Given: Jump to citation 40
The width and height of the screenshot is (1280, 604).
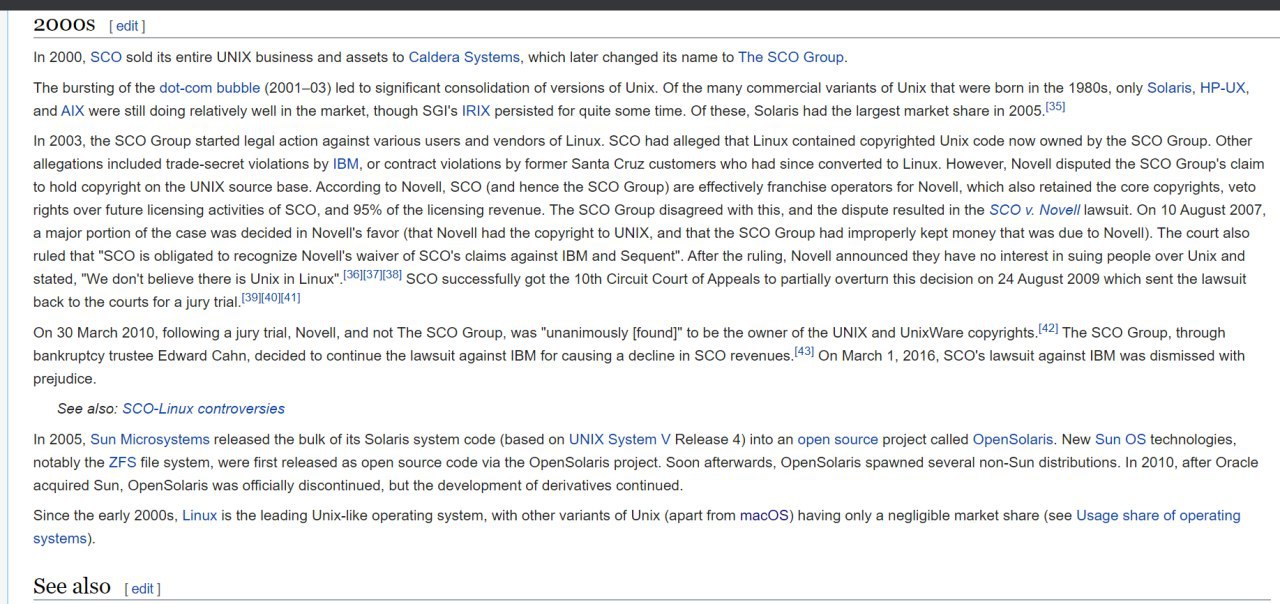Looking at the screenshot, I should (x=271, y=297).
